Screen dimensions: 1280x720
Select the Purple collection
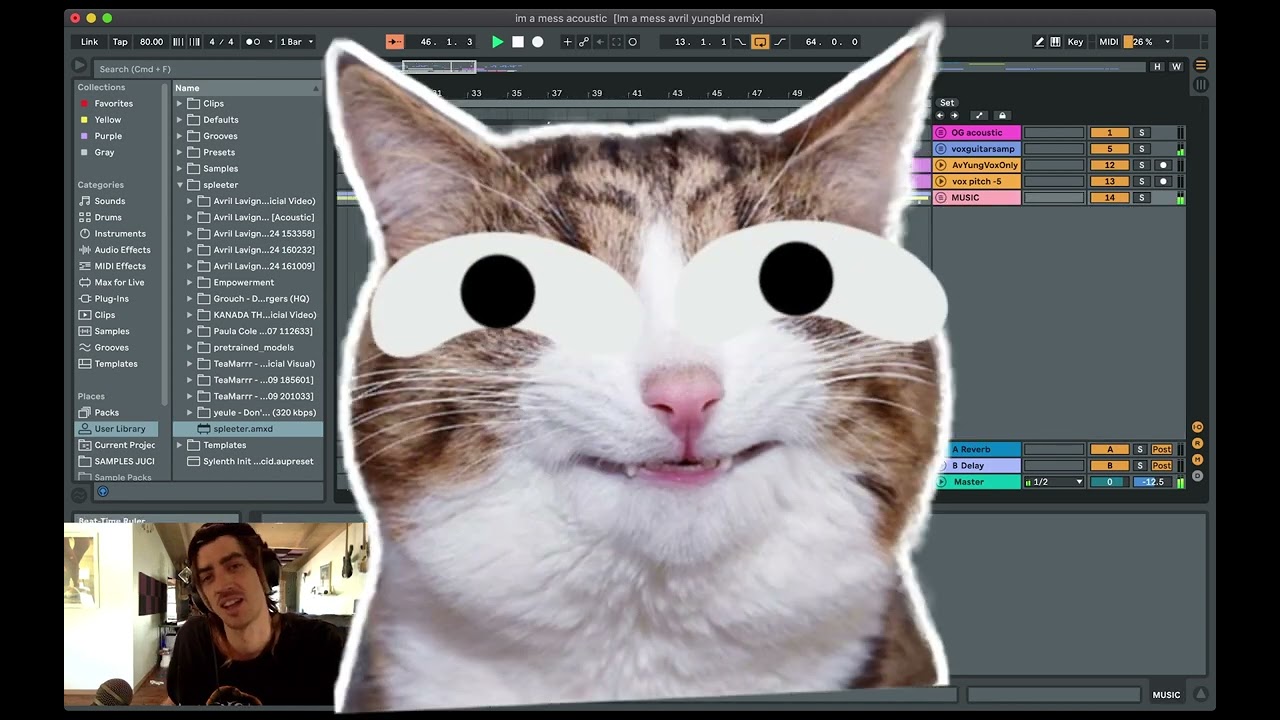[x=108, y=136]
